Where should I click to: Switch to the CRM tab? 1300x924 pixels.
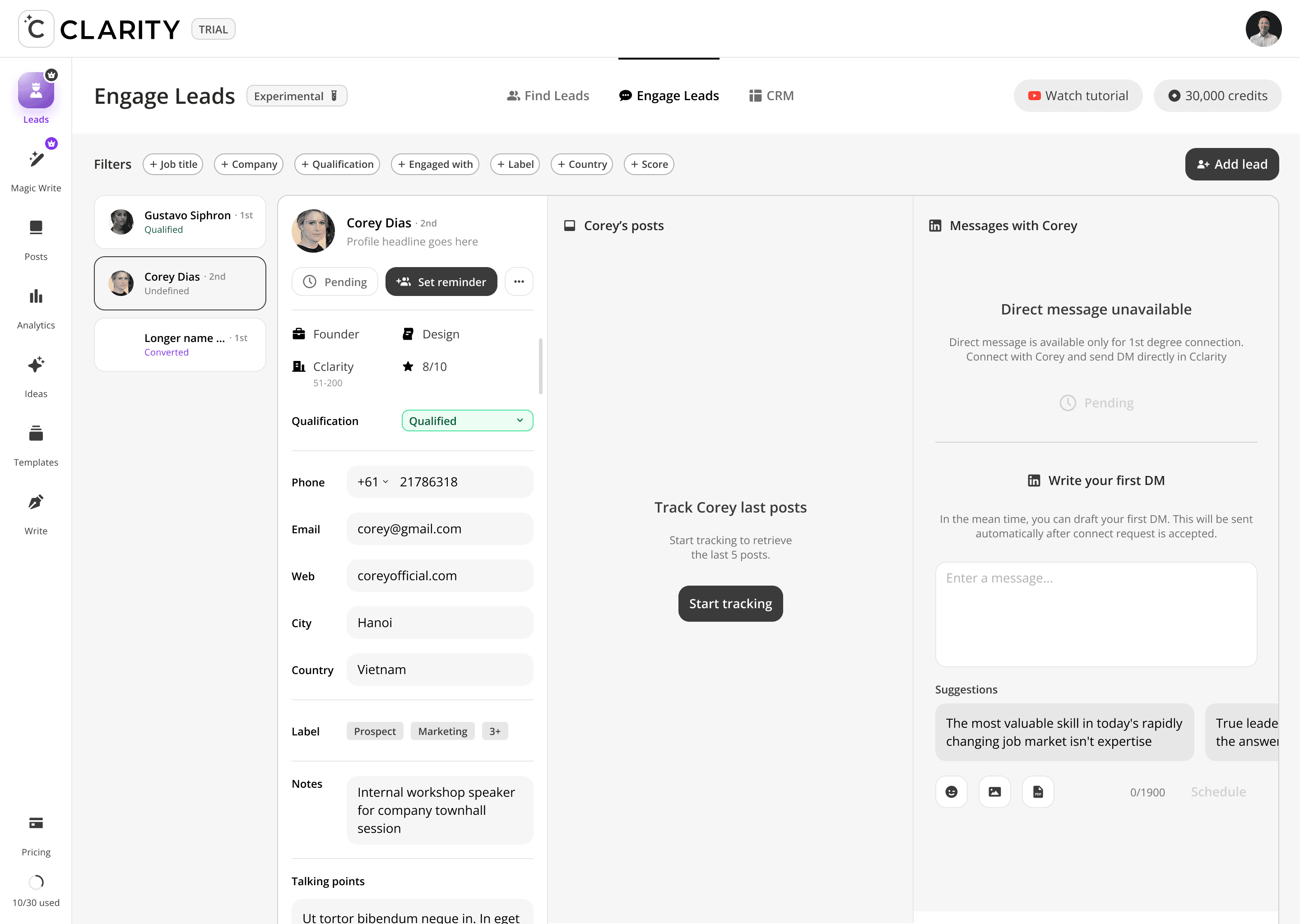(x=771, y=96)
